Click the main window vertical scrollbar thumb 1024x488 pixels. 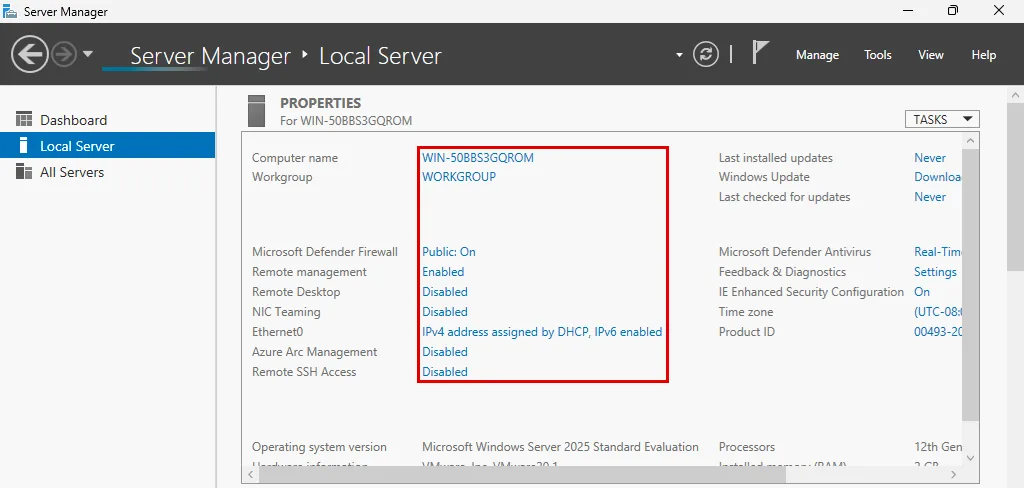[1016, 186]
